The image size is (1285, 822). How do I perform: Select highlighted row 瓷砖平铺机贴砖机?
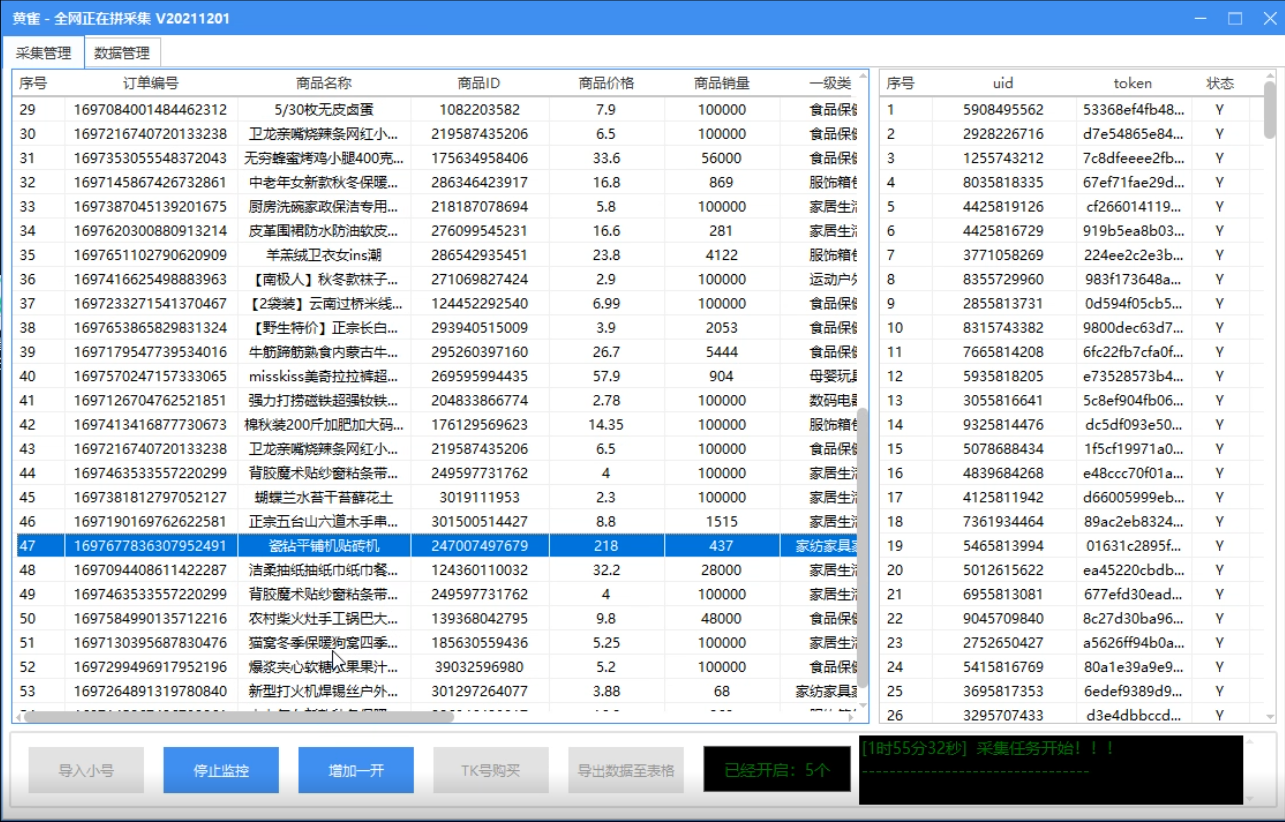436,546
